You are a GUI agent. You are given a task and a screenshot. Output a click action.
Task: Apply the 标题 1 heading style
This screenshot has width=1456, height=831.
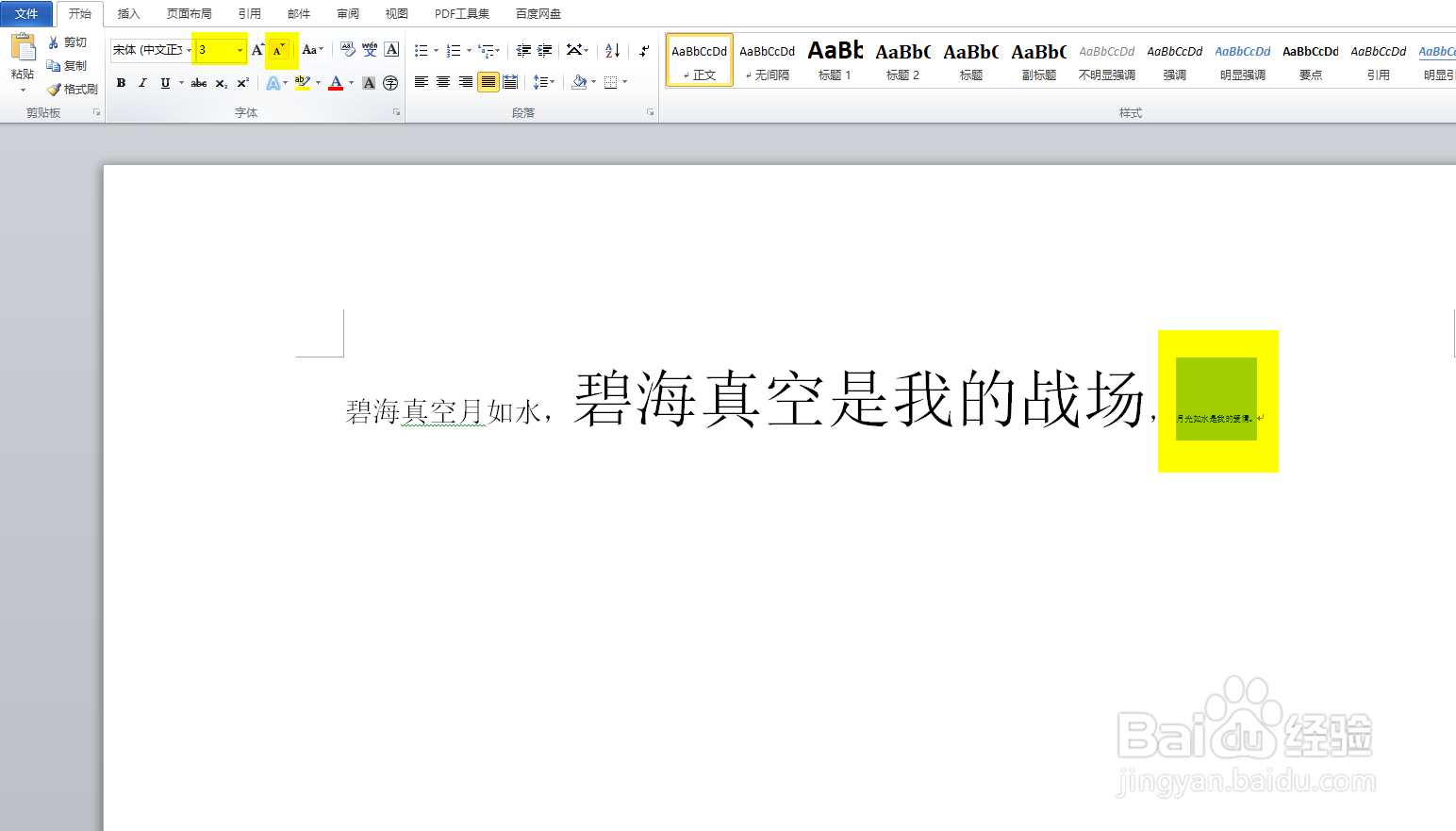[x=836, y=60]
